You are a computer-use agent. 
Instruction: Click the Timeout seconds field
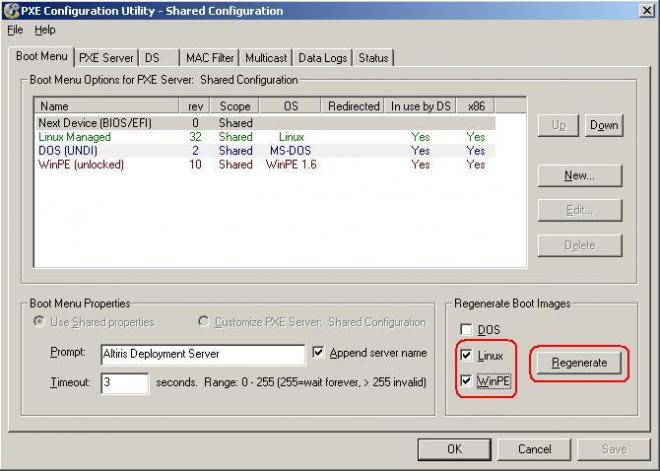click(x=125, y=383)
